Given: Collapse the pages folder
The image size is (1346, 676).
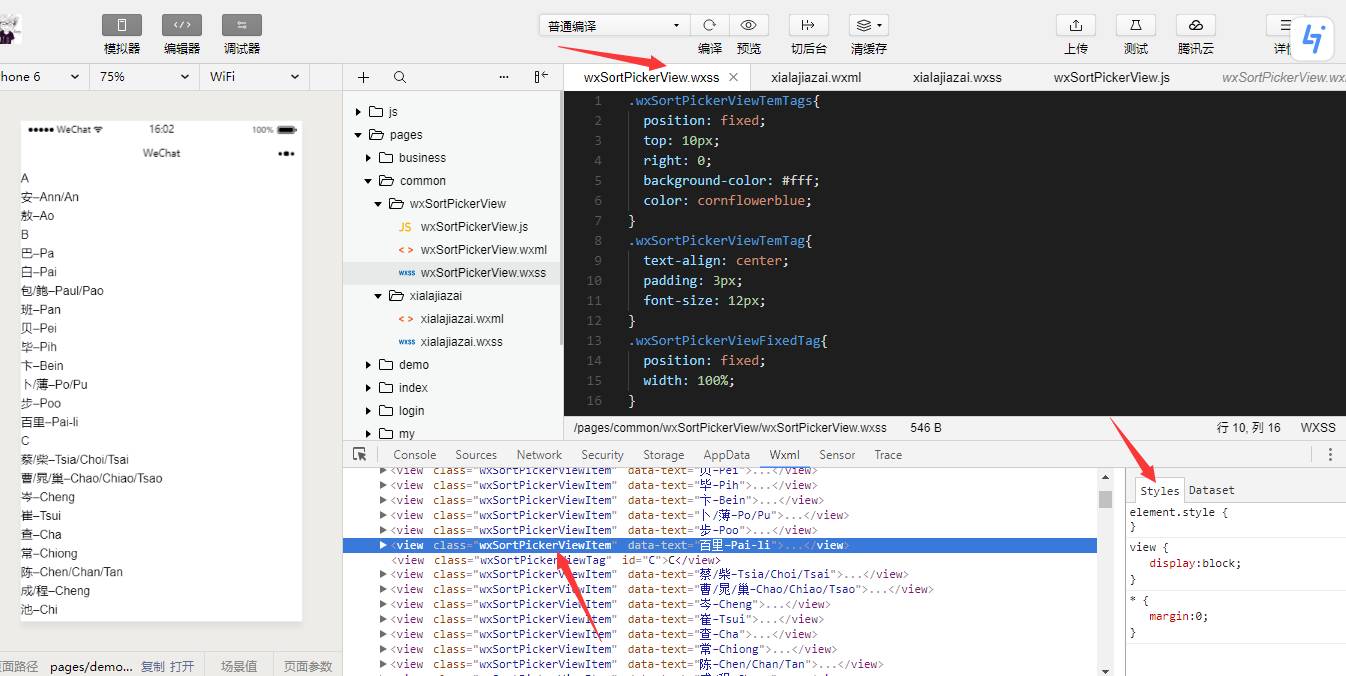Looking at the screenshot, I should click(x=358, y=135).
